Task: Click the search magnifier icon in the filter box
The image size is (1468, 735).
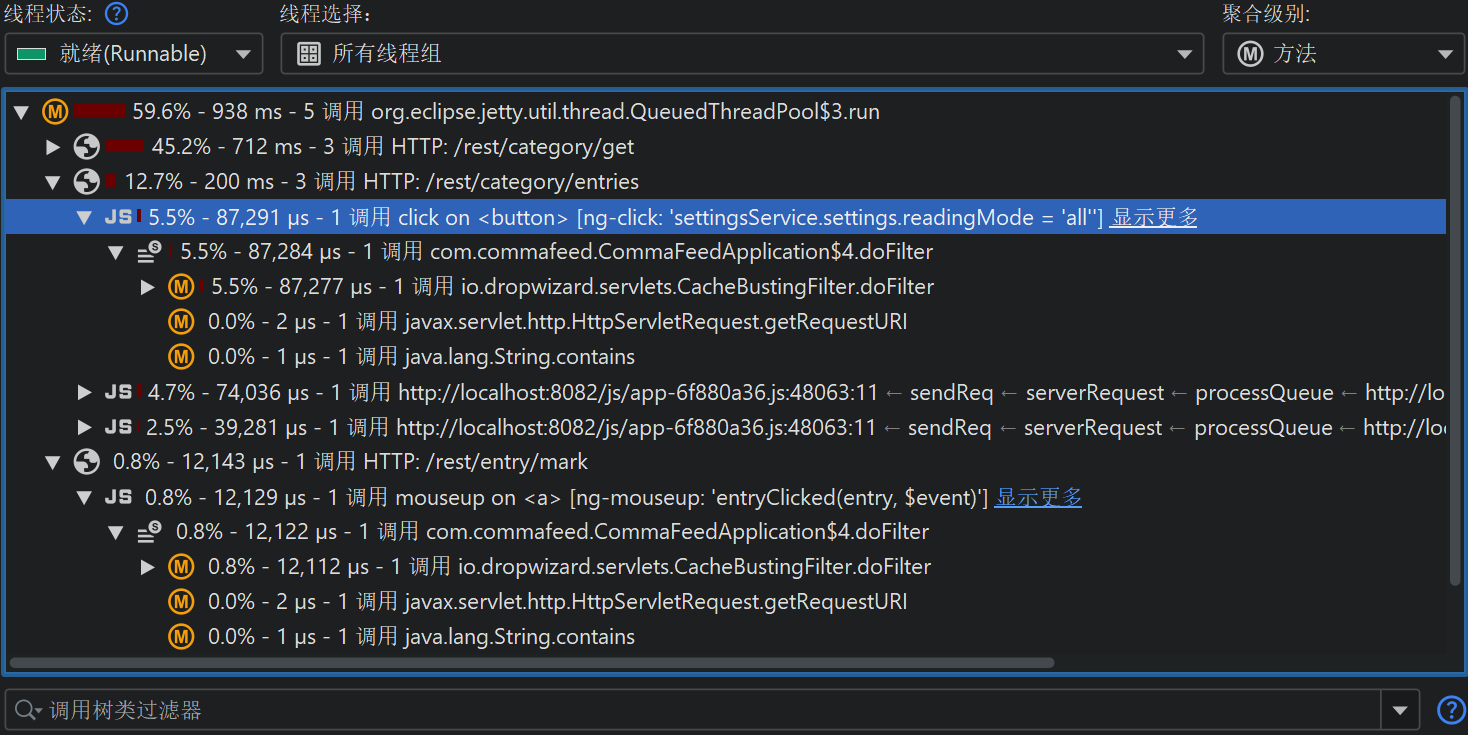Action: [x=25, y=710]
